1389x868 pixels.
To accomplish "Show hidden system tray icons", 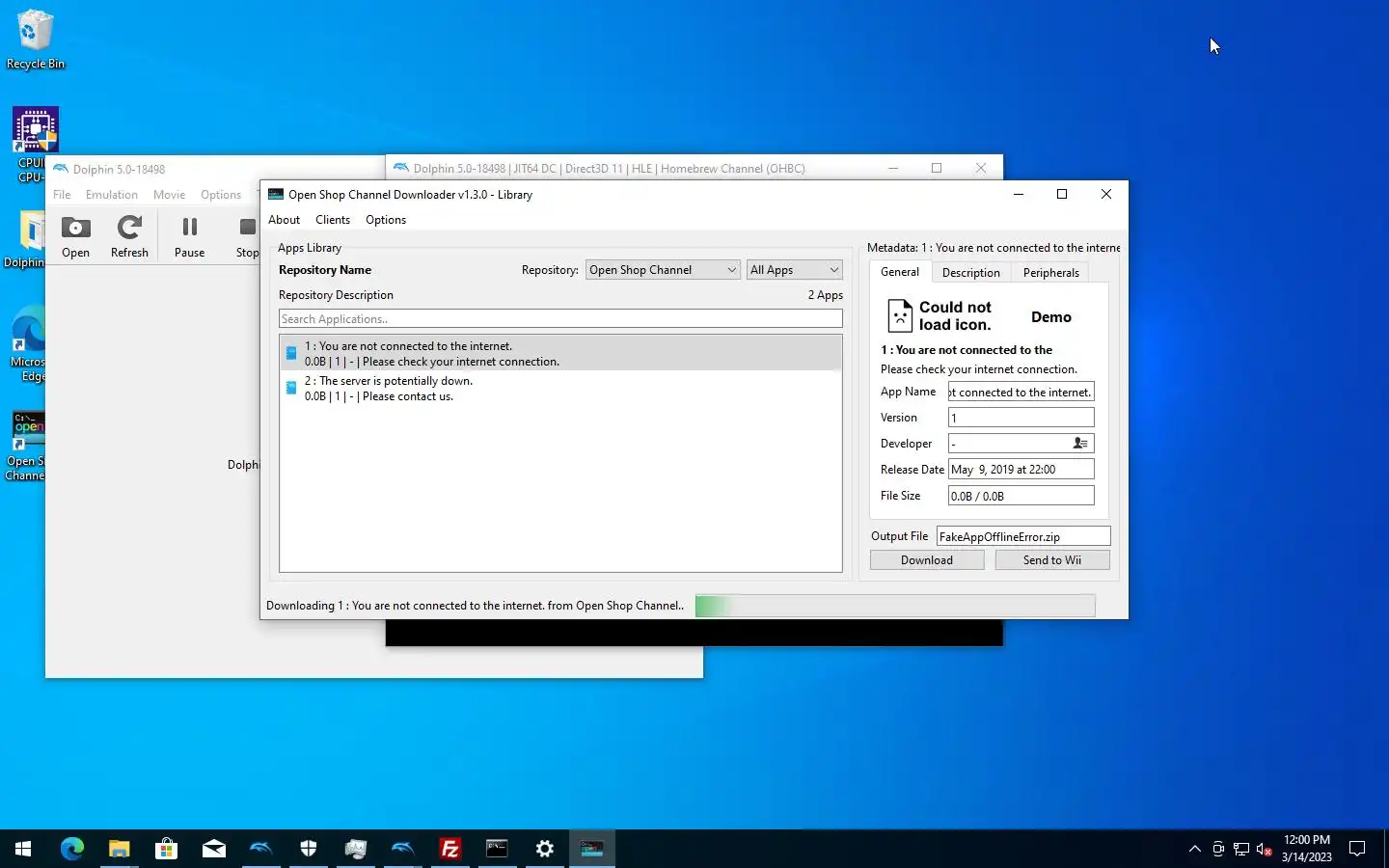I will tap(1195, 849).
